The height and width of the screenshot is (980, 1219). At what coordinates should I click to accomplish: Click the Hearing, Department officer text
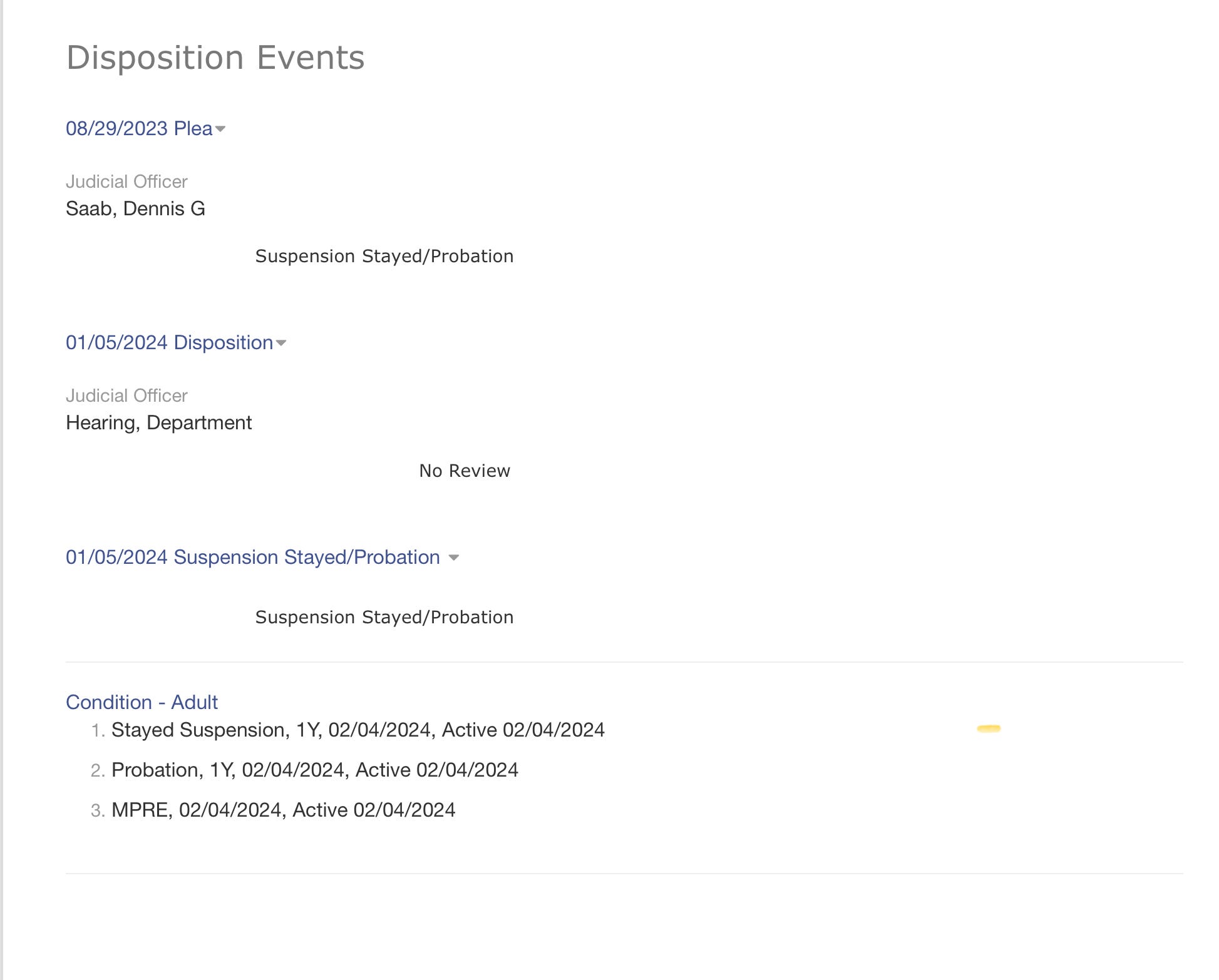[158, 422]
